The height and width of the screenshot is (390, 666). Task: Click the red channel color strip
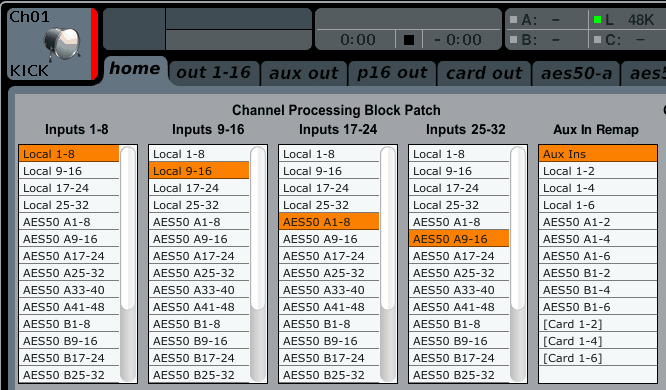(x=94, y=44)
